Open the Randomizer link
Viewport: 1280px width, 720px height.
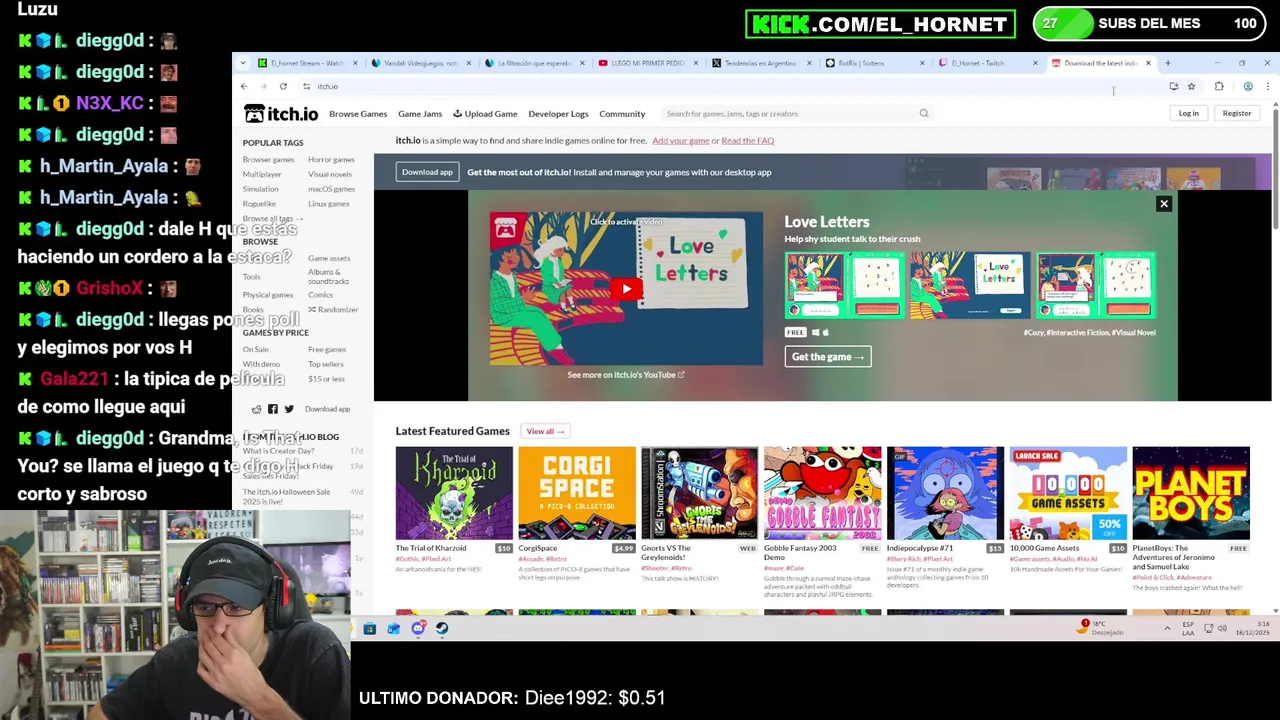[333, 310]
